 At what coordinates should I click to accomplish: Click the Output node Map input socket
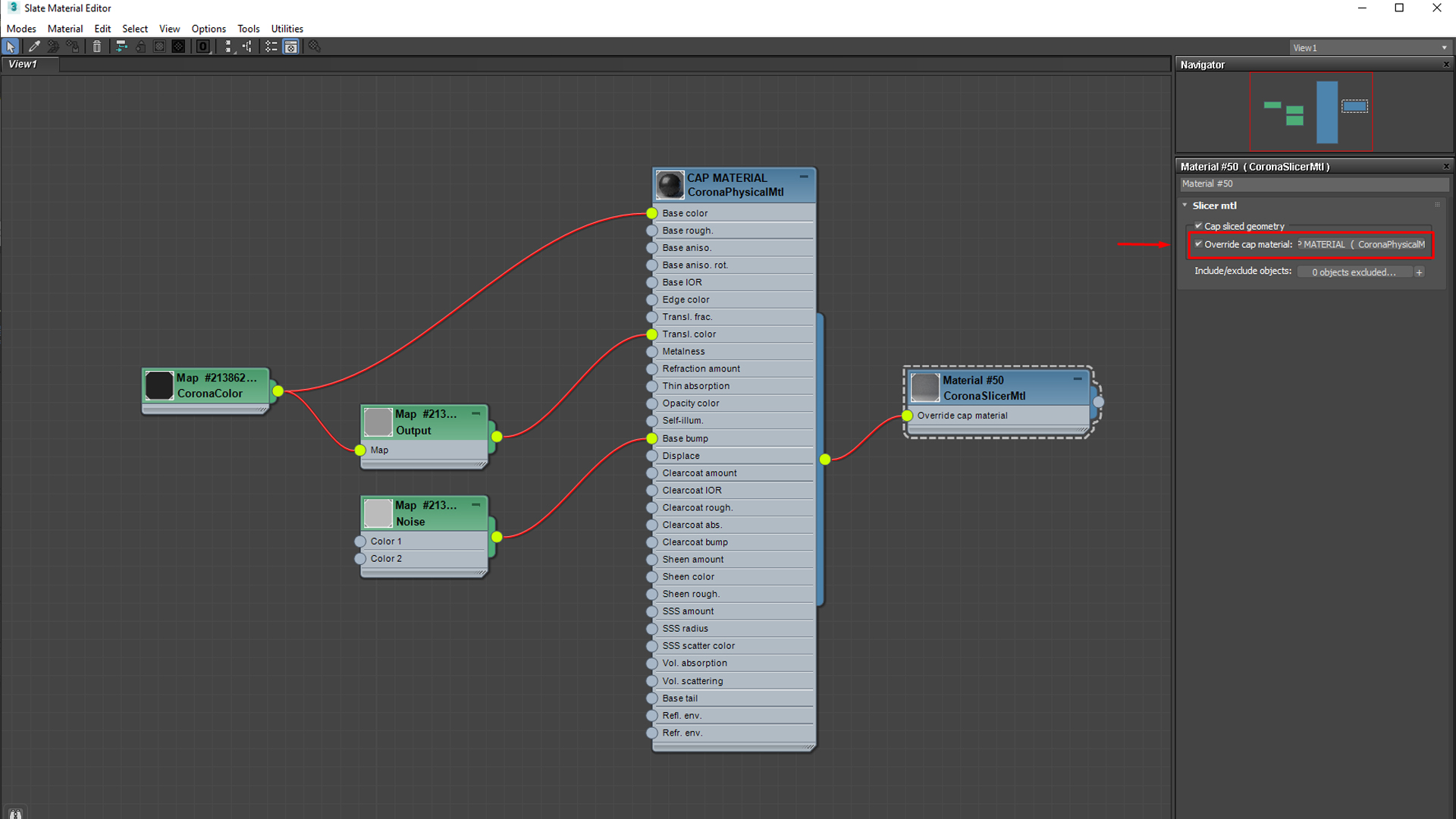point(360,450)
